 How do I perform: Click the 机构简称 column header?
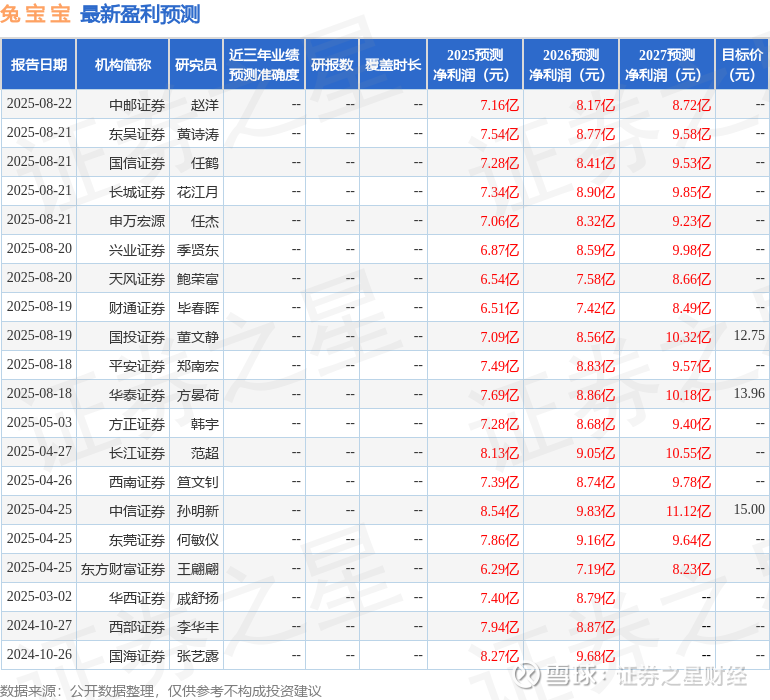pos(122,64)
